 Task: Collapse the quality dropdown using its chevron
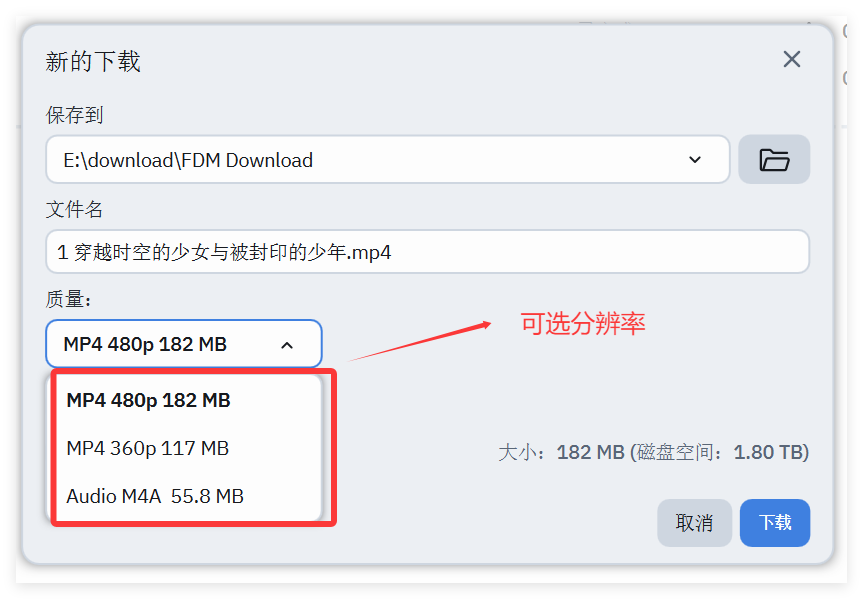click(x=287, y=345)
